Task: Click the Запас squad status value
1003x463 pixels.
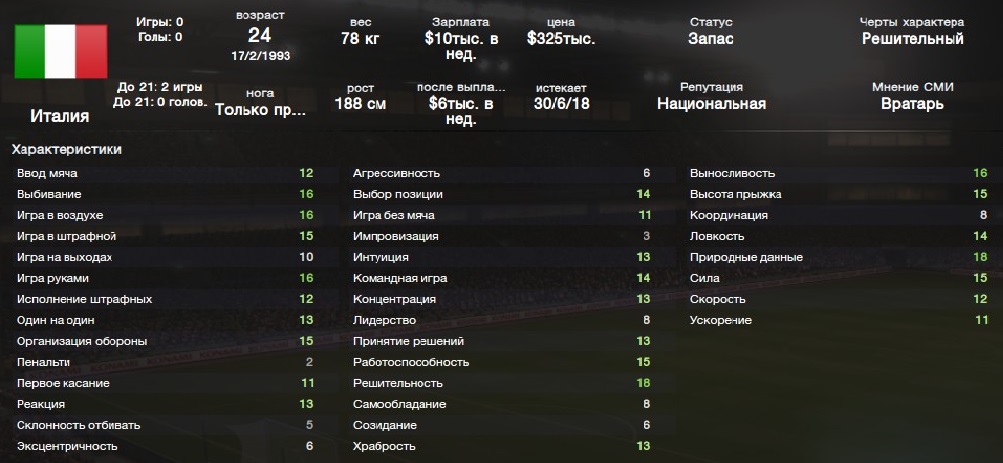Action: [x=710, y=39]
